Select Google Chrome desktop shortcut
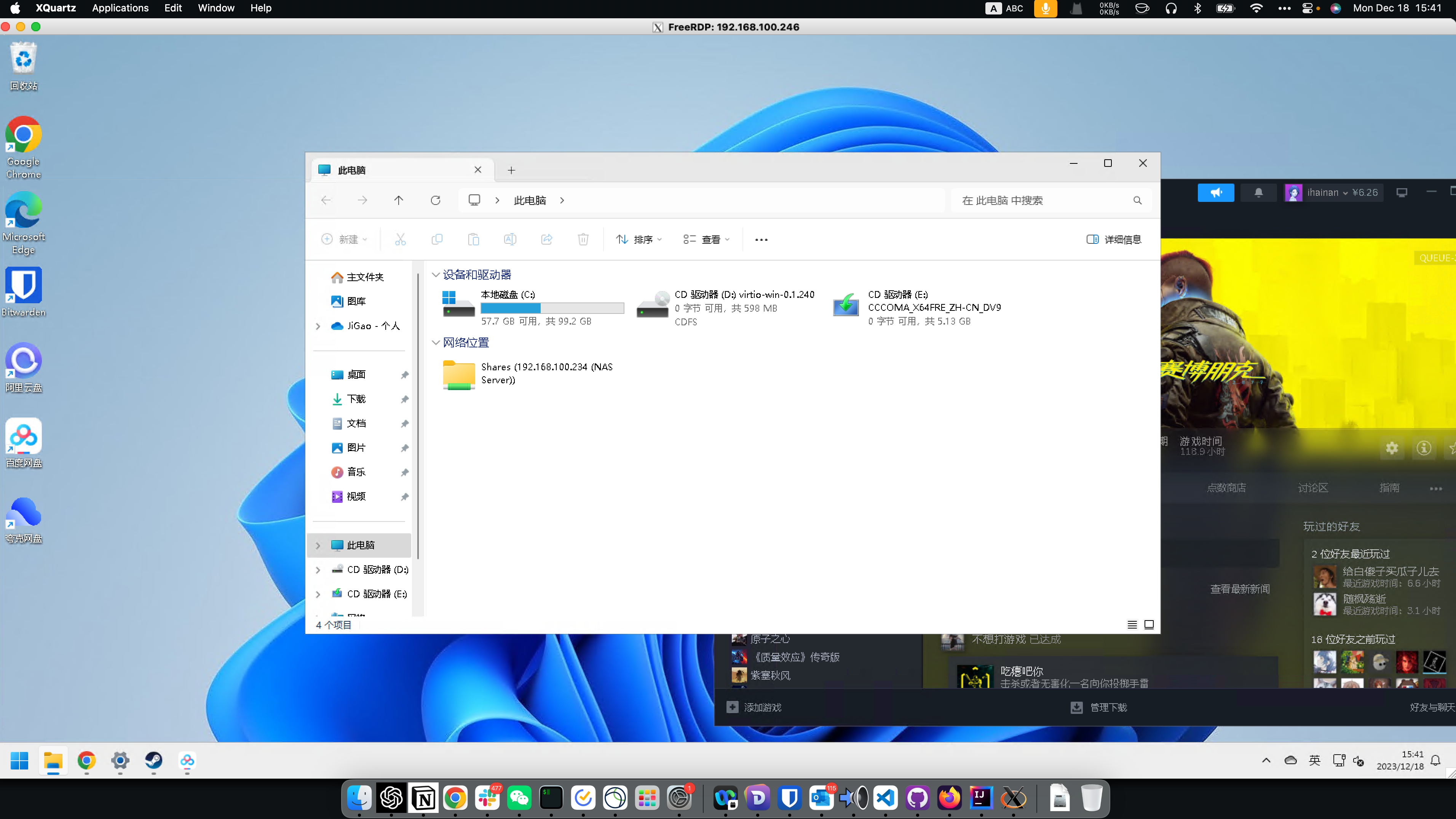1456x819 pixels. 24,148
